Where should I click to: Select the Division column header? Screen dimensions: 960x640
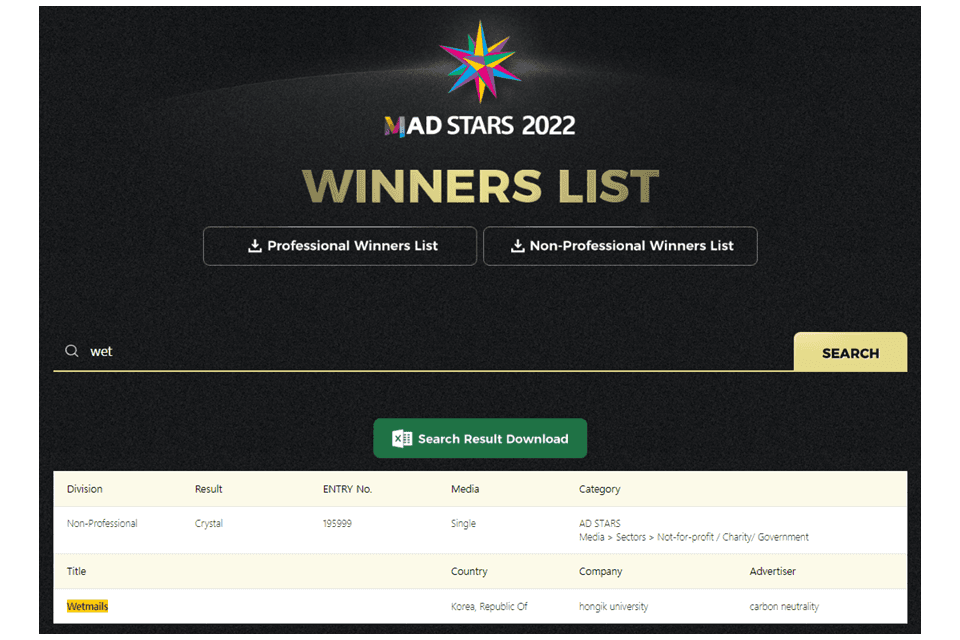tap(84, 489)
